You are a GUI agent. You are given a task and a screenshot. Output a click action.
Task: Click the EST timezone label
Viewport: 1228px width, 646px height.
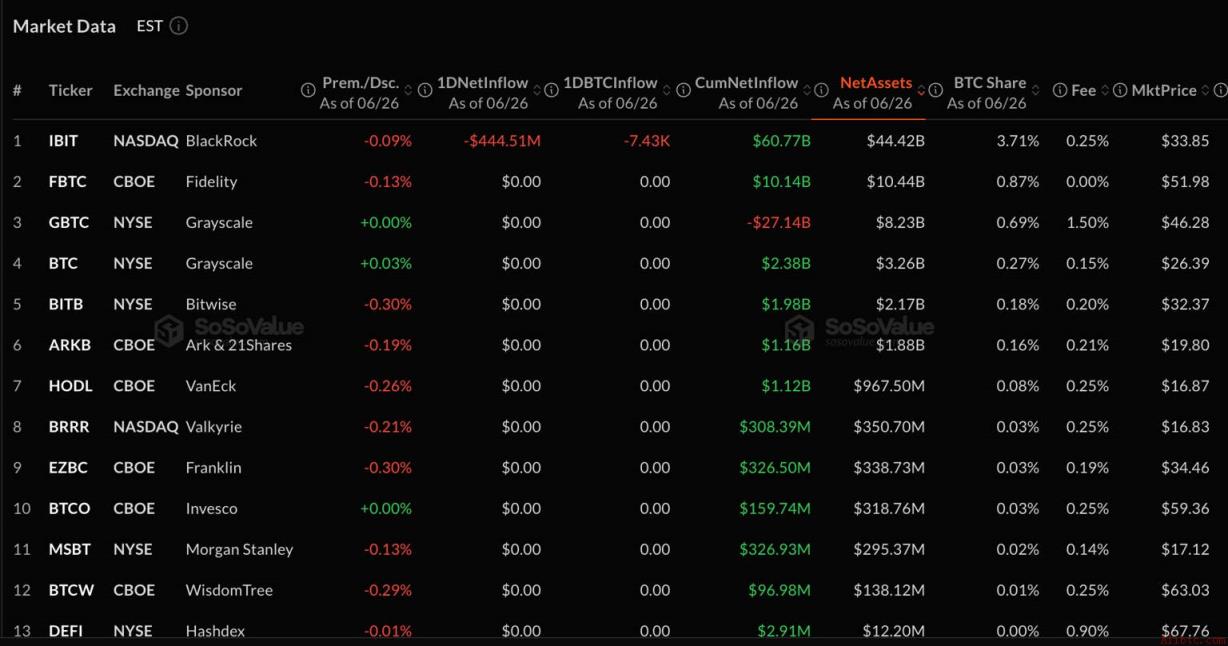[149, 26]
